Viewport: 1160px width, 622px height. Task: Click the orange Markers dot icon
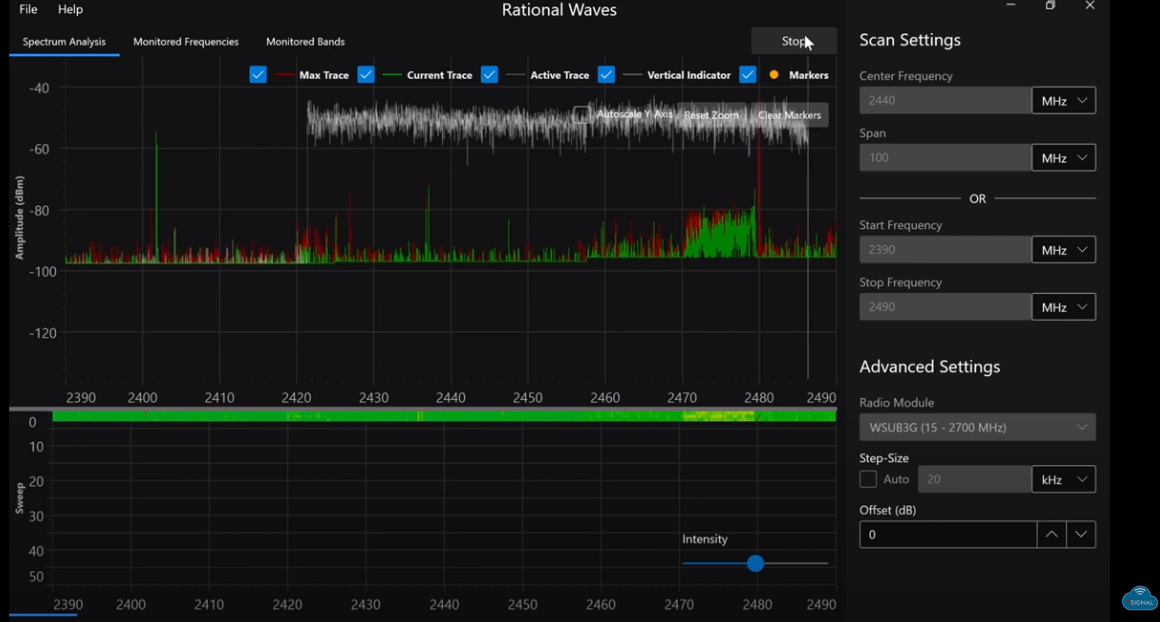pyautogui.click(x=774, y=75)
